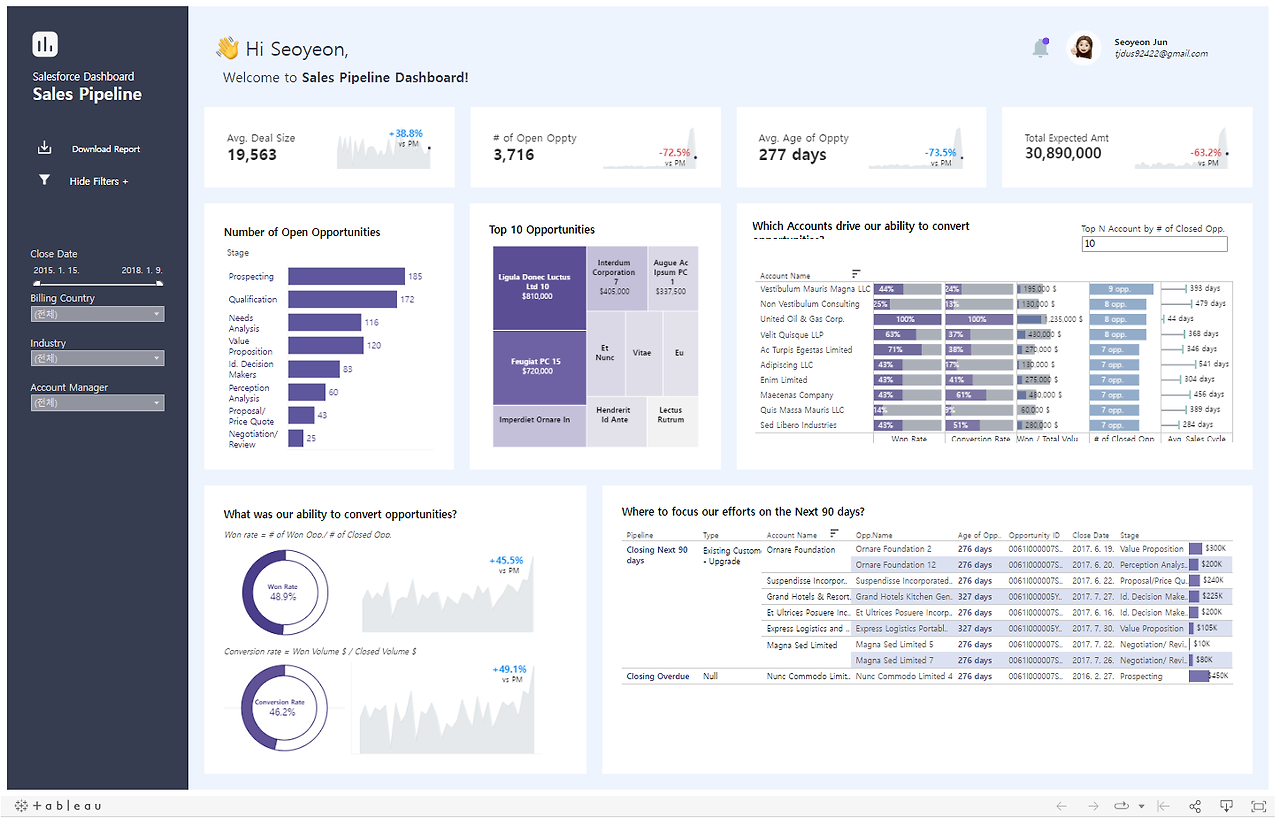
Task: Click the Download icon in the bottom toolbar
Action: click(1226, 806)
